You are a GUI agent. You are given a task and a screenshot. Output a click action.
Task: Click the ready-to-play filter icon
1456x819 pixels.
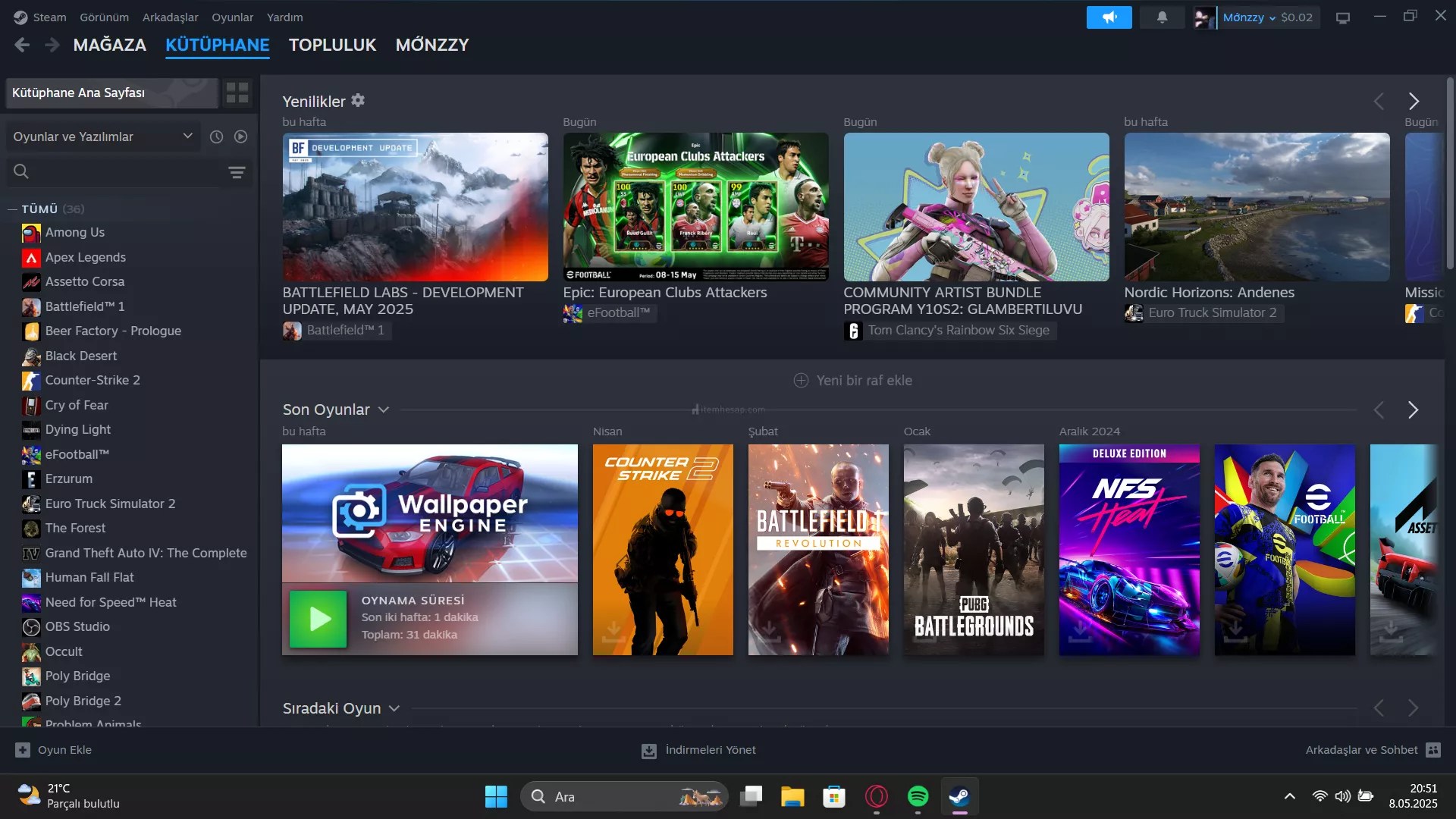tap(240, 136)
